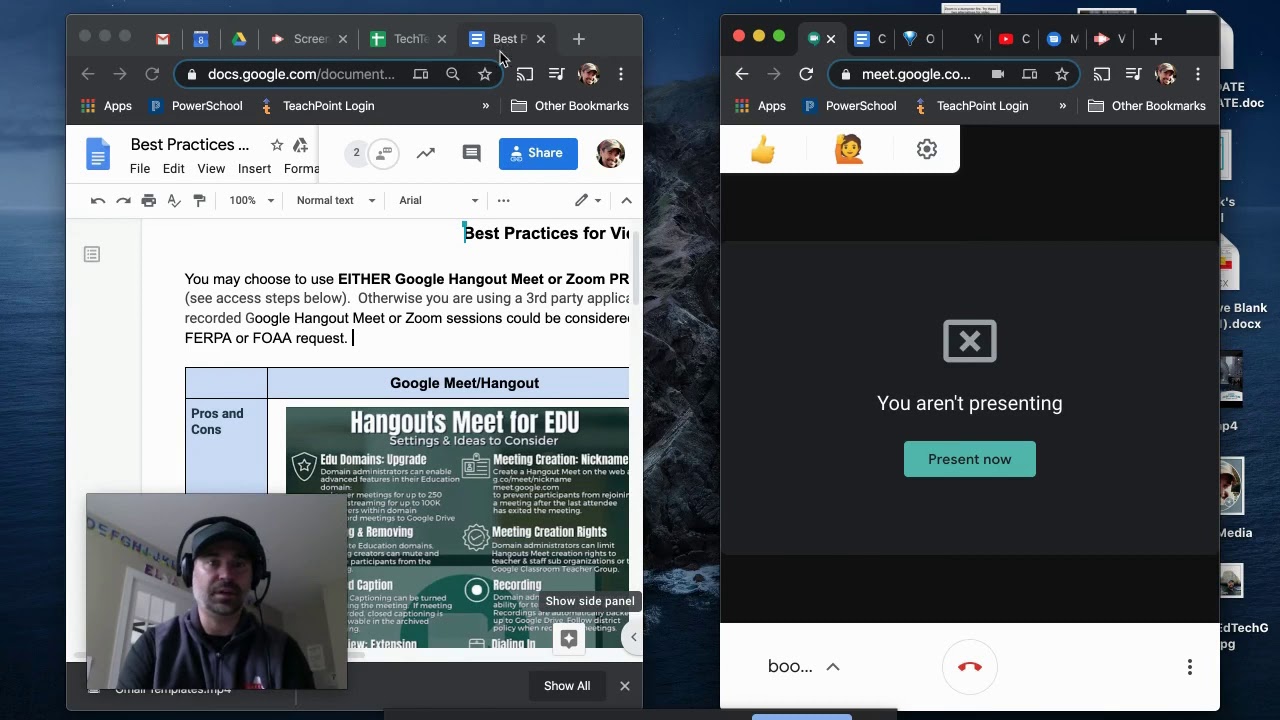
Task: Bookmark the Docs page with star icon
Action: pos(485,74)
